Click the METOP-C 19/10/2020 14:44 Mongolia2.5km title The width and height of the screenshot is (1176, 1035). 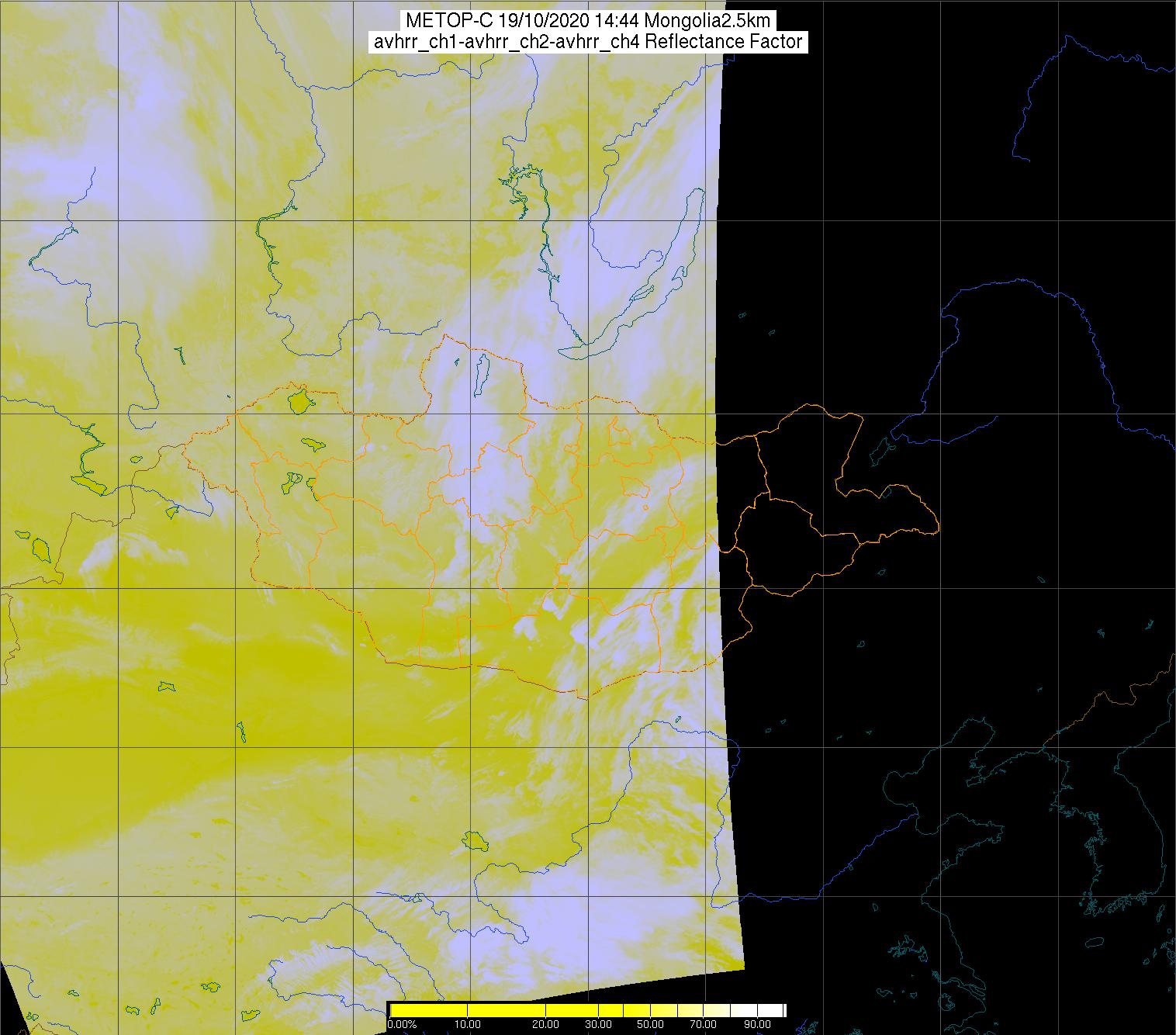tap(588, 20)
